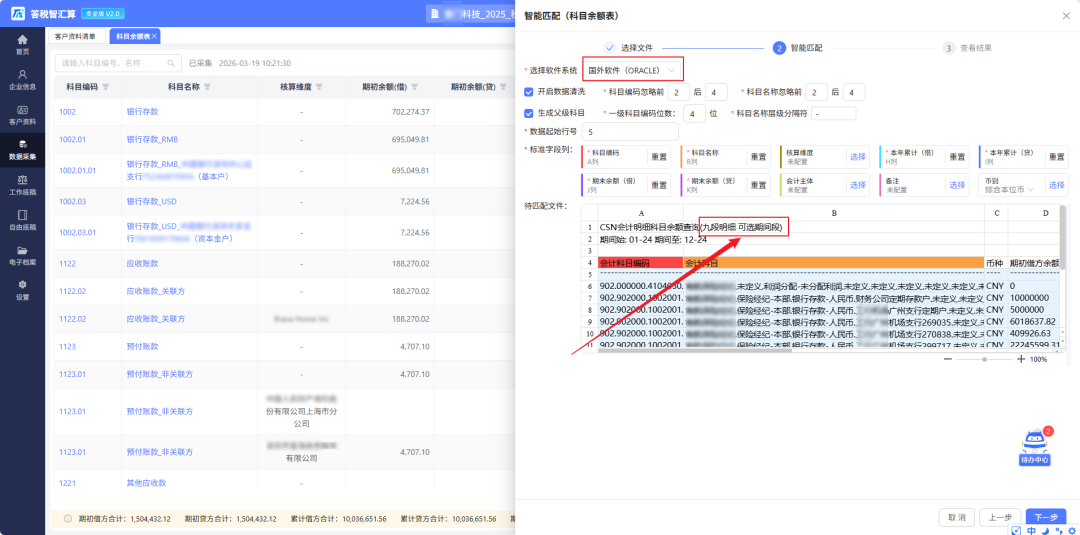Focus the 科目编号、名称 search box
The height and width of the screenshot is (535, 1080).
(118, 63)
